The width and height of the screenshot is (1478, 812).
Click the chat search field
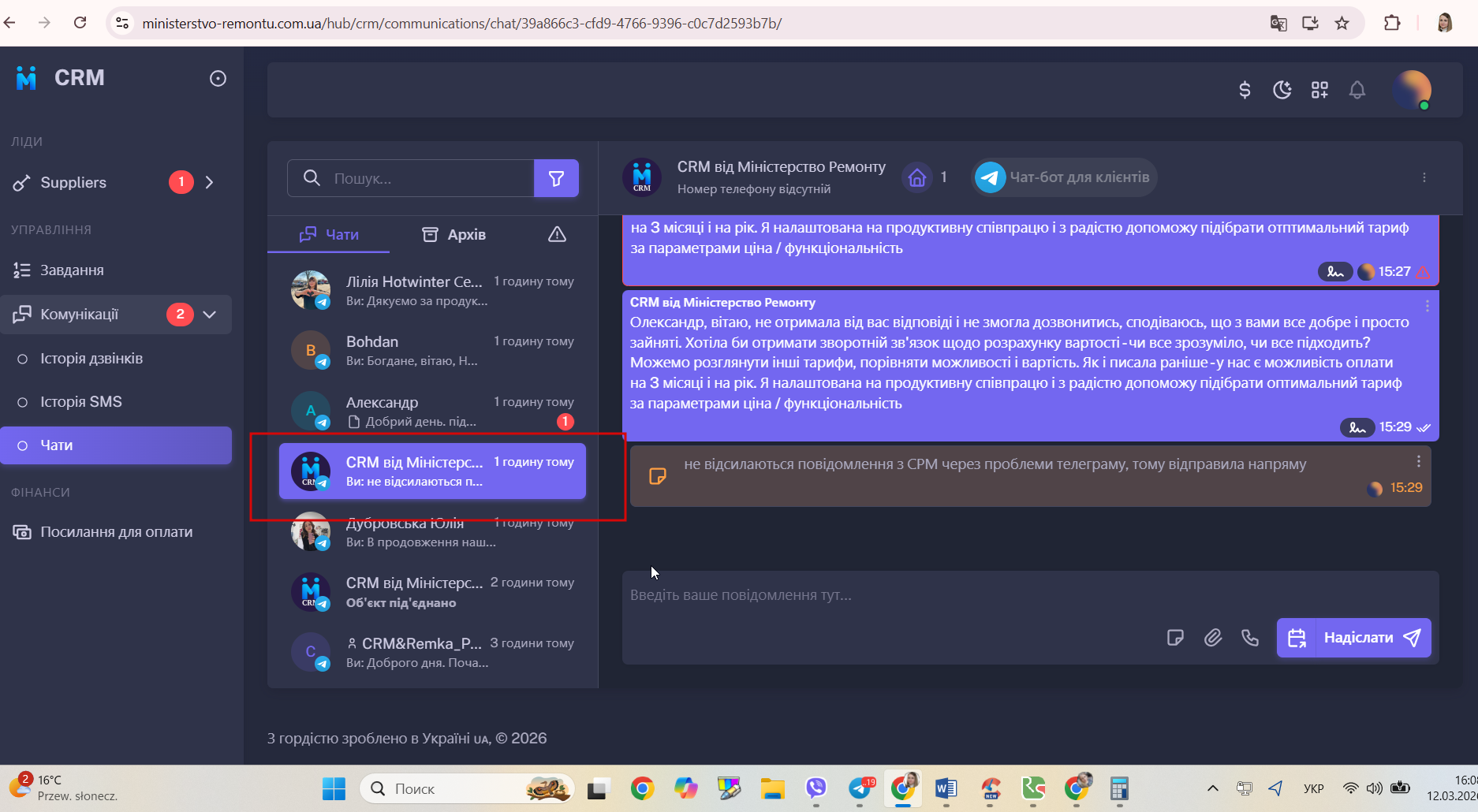pos(411,178)
